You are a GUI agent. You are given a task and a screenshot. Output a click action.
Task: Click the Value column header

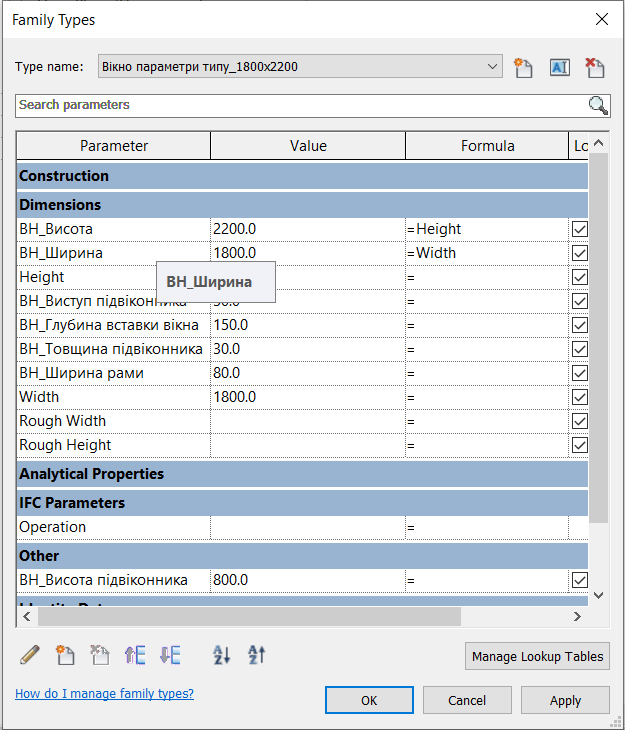point(308,146)
